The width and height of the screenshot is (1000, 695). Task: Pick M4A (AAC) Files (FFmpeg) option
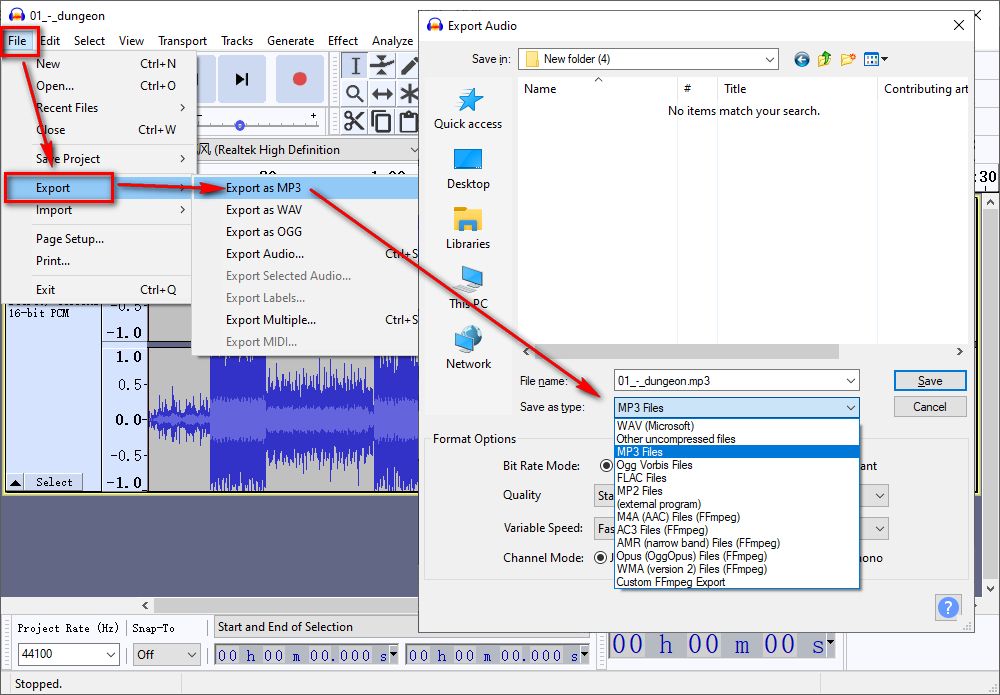tap(737, 517)
